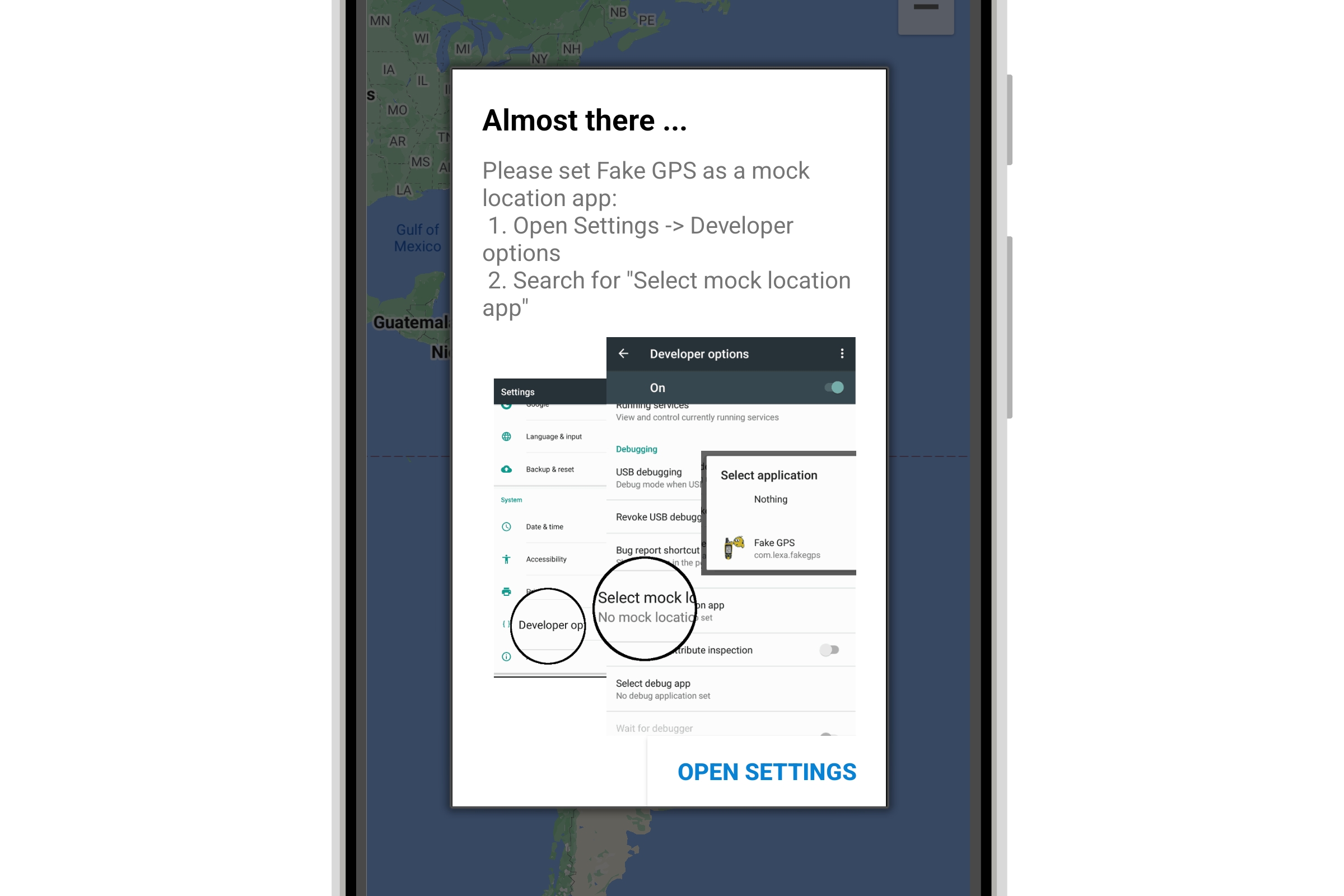Click the Language & input settings icon
Screen dimensions: 1344x896
506,436
